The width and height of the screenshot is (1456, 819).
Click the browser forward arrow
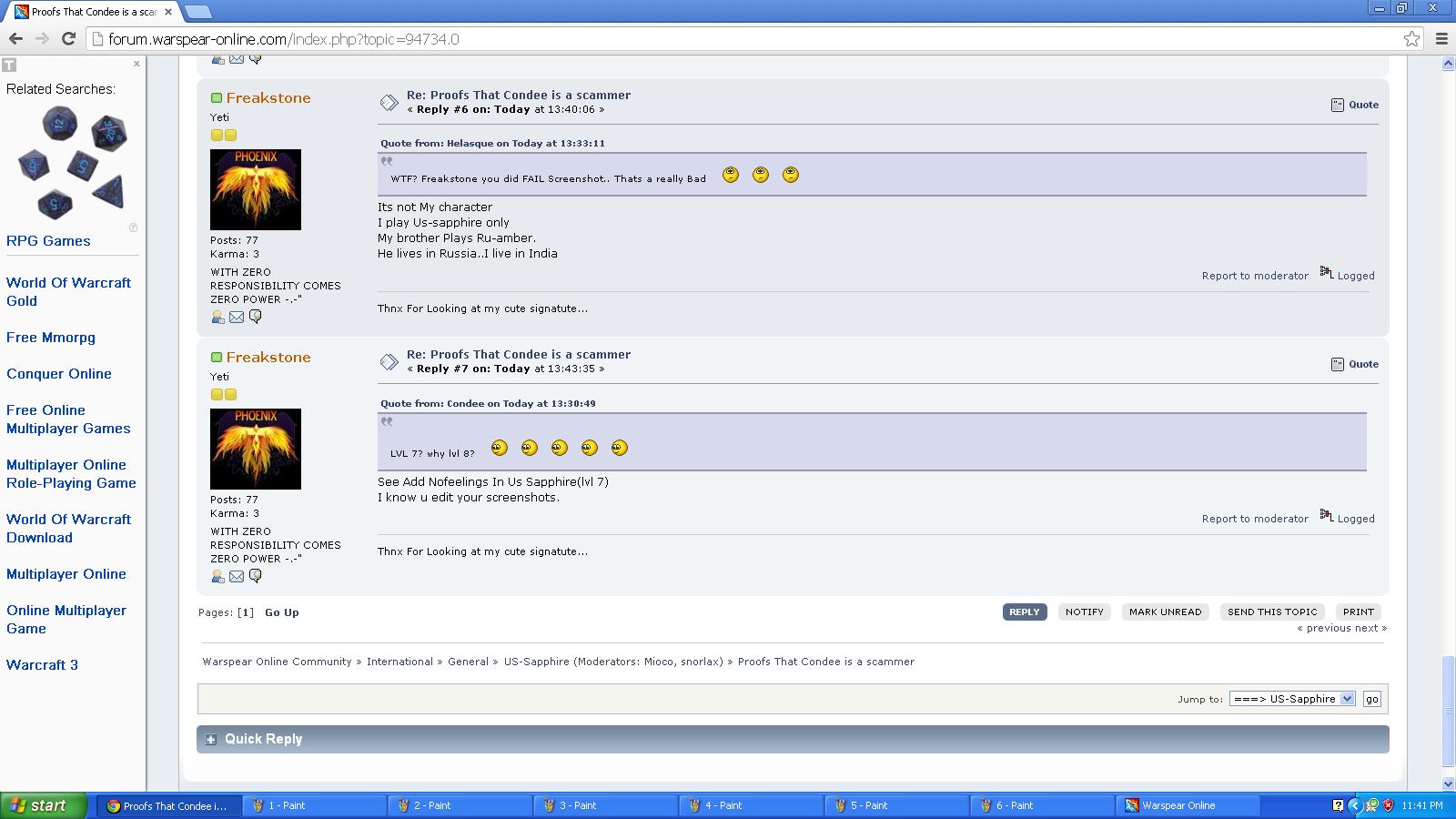pos(42,38)
